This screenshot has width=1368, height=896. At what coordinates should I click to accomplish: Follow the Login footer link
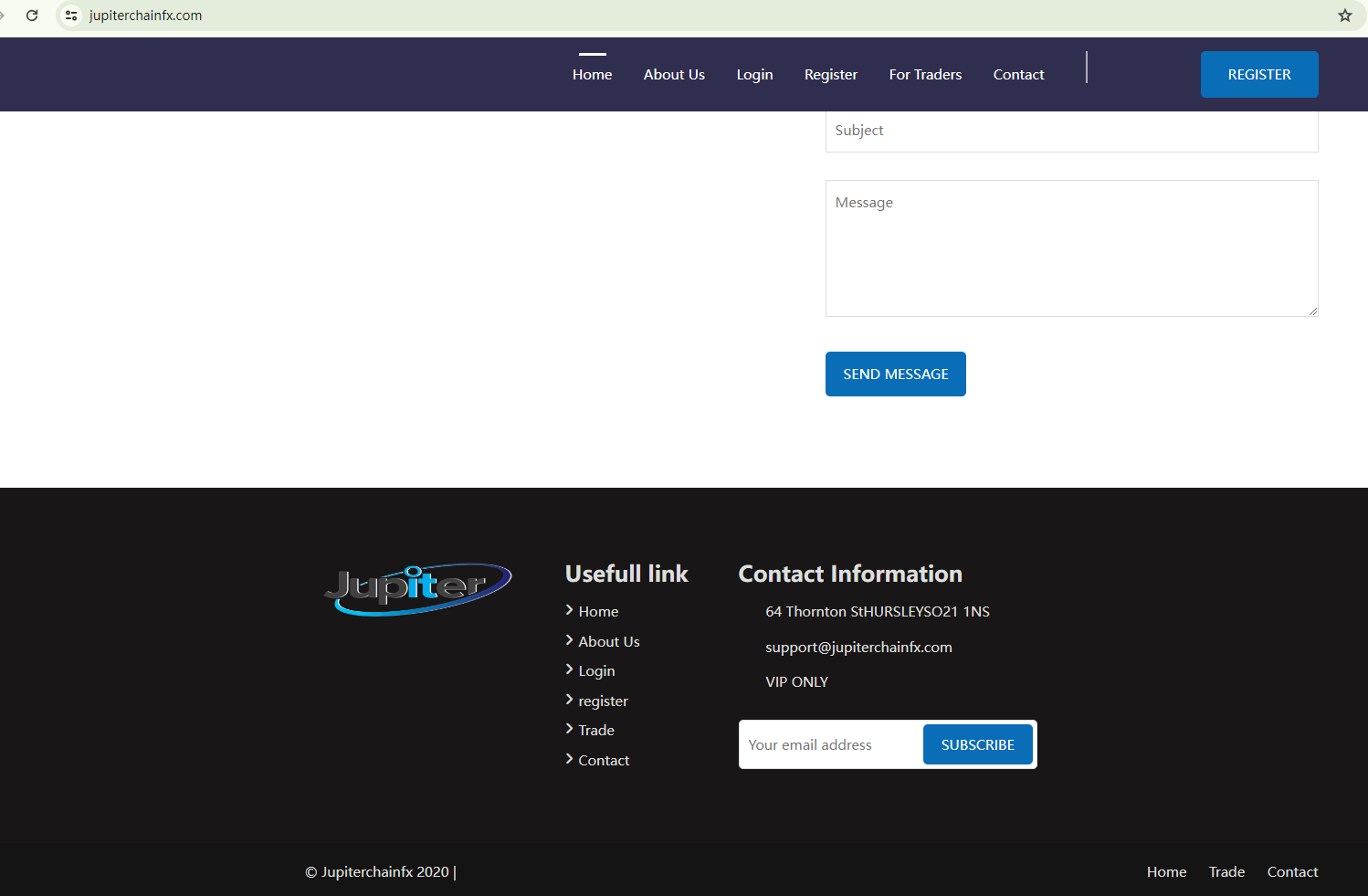(x=596, y=671)
